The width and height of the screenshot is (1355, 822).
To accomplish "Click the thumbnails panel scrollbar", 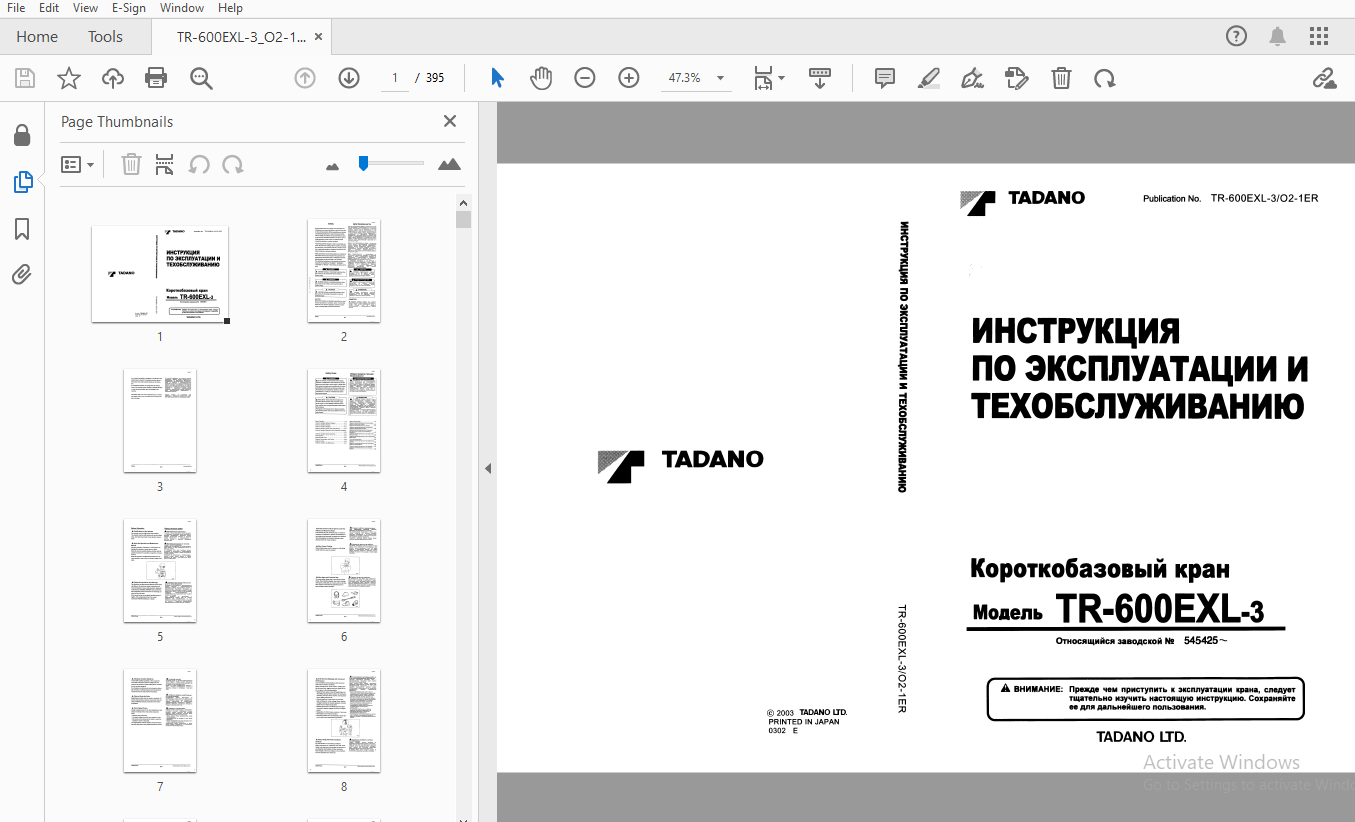I will tap(463, 220).
